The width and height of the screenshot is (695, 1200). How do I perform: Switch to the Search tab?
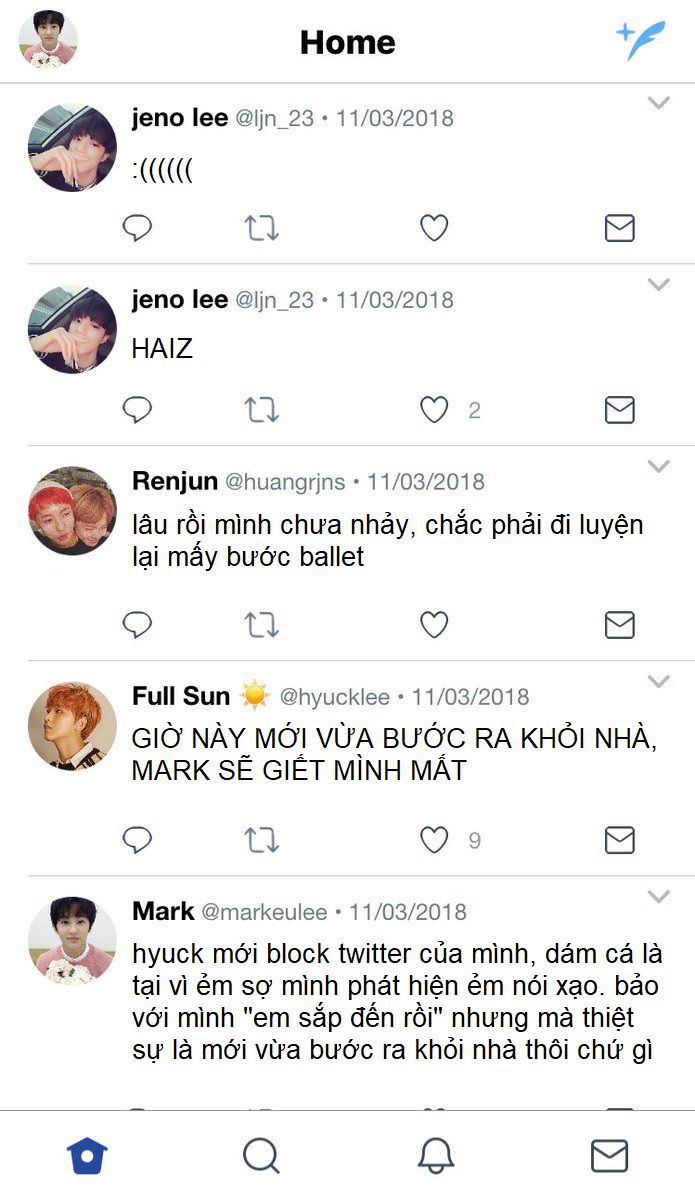pos(261,1157)
